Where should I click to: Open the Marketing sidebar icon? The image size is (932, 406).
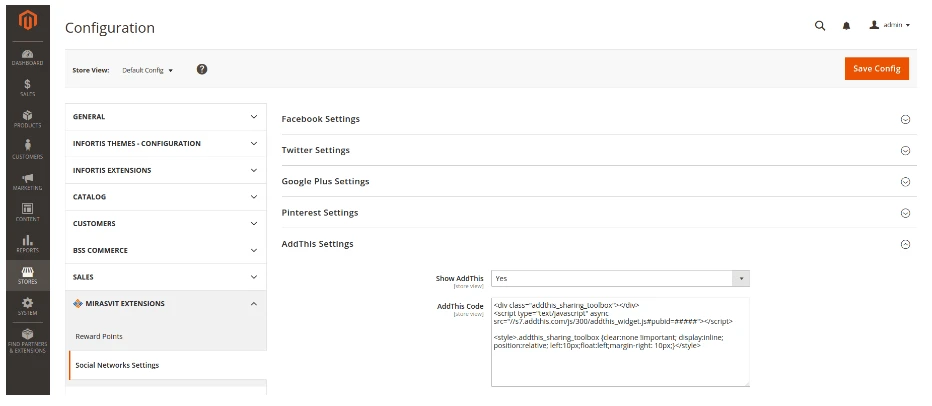27,181
